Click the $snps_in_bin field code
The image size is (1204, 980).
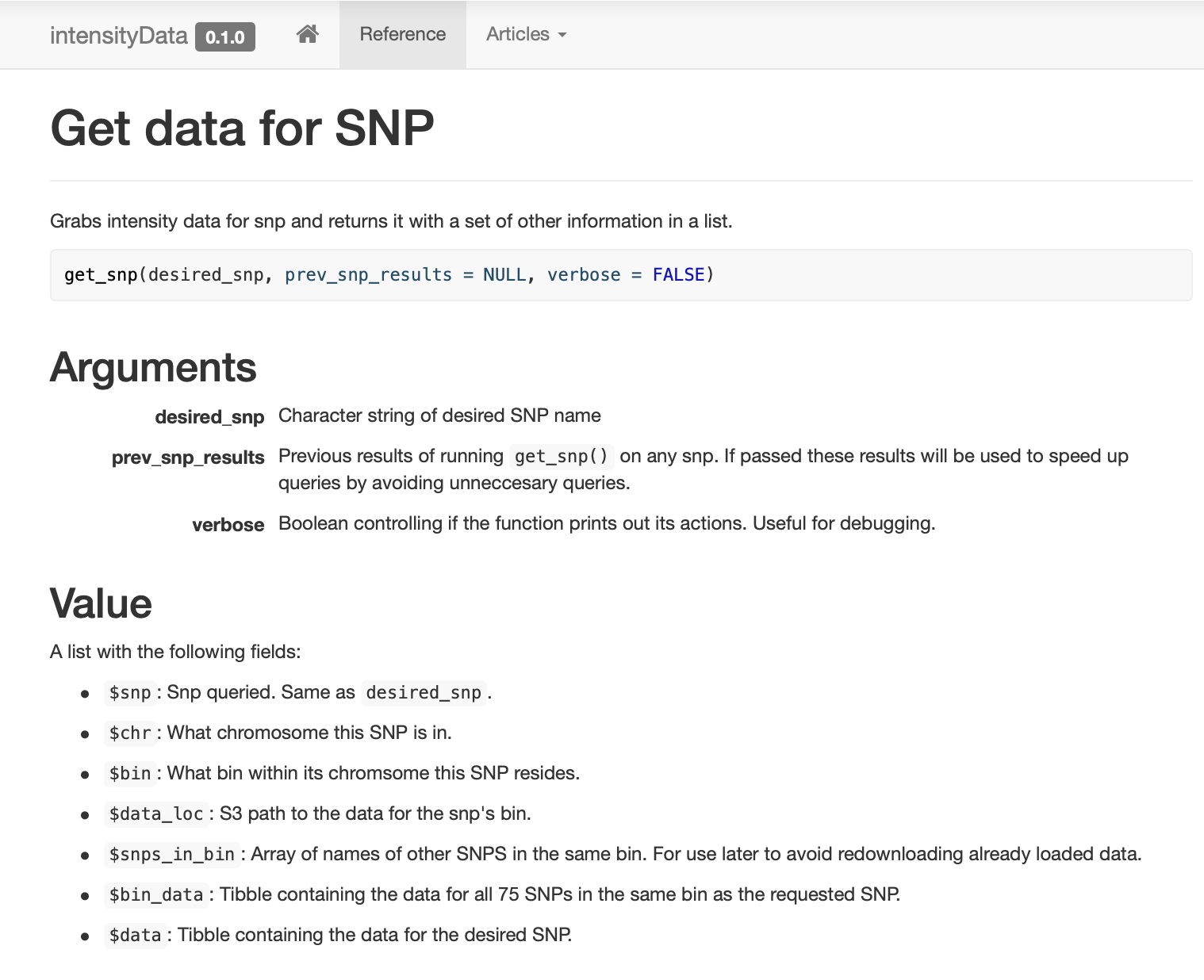[171, 855]
